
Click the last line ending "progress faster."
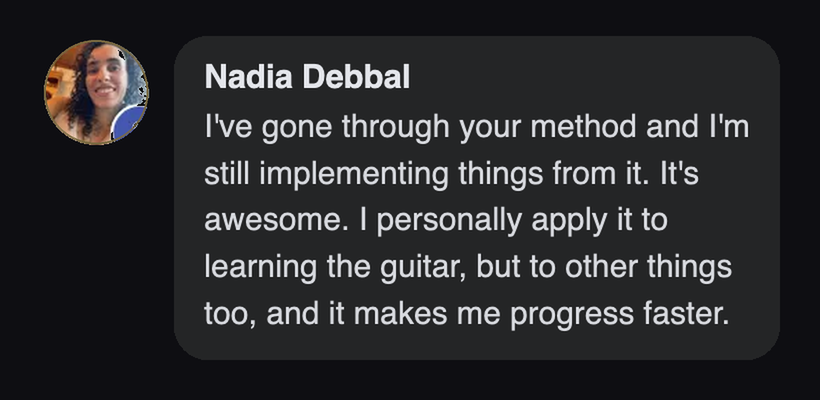[466, 315]
